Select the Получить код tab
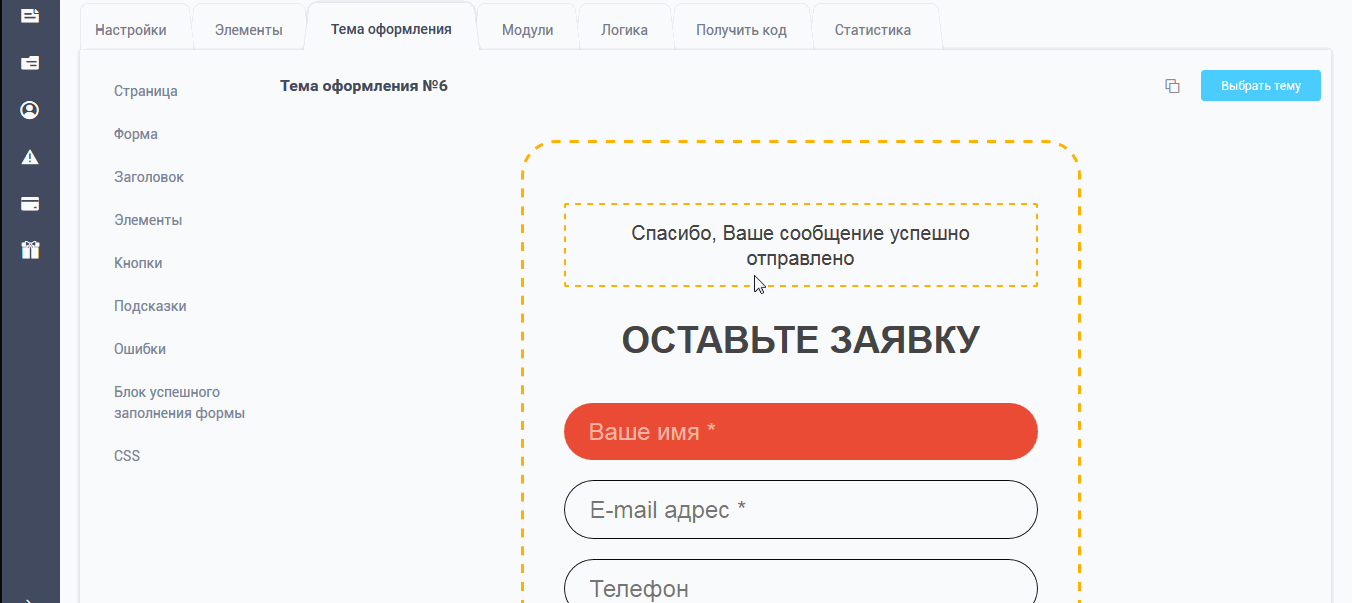The image size is (1352, 603). pyautogui.click(x=741, y=30)
